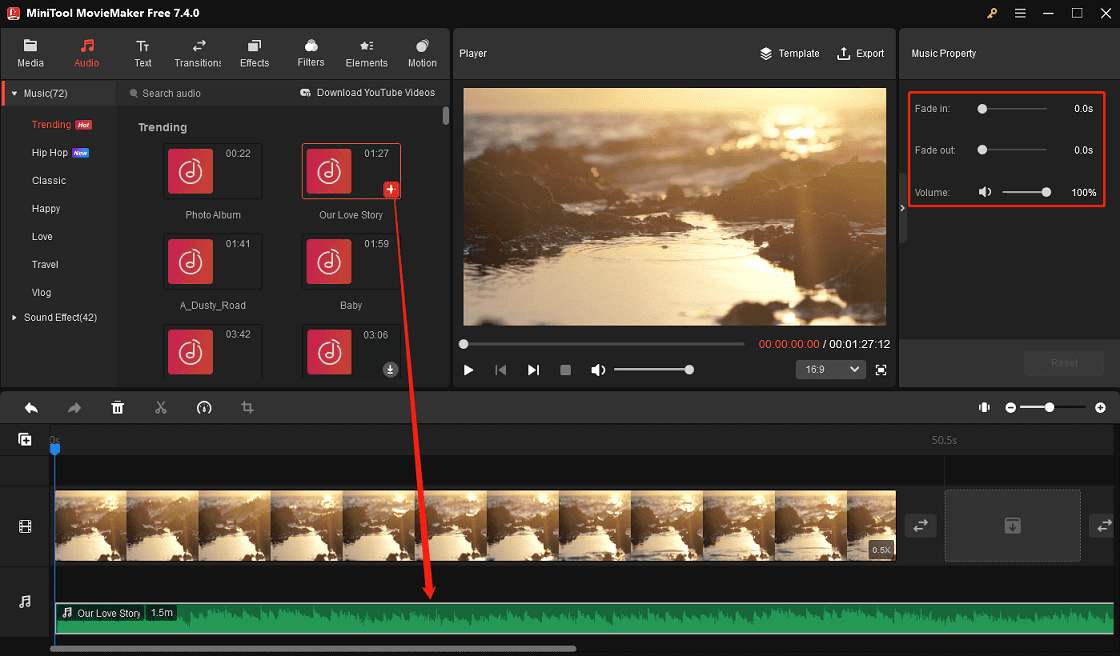This screenshot has width=1120, height=656.
Task: Download the 03:06 music track
Action: pos(390,369)
